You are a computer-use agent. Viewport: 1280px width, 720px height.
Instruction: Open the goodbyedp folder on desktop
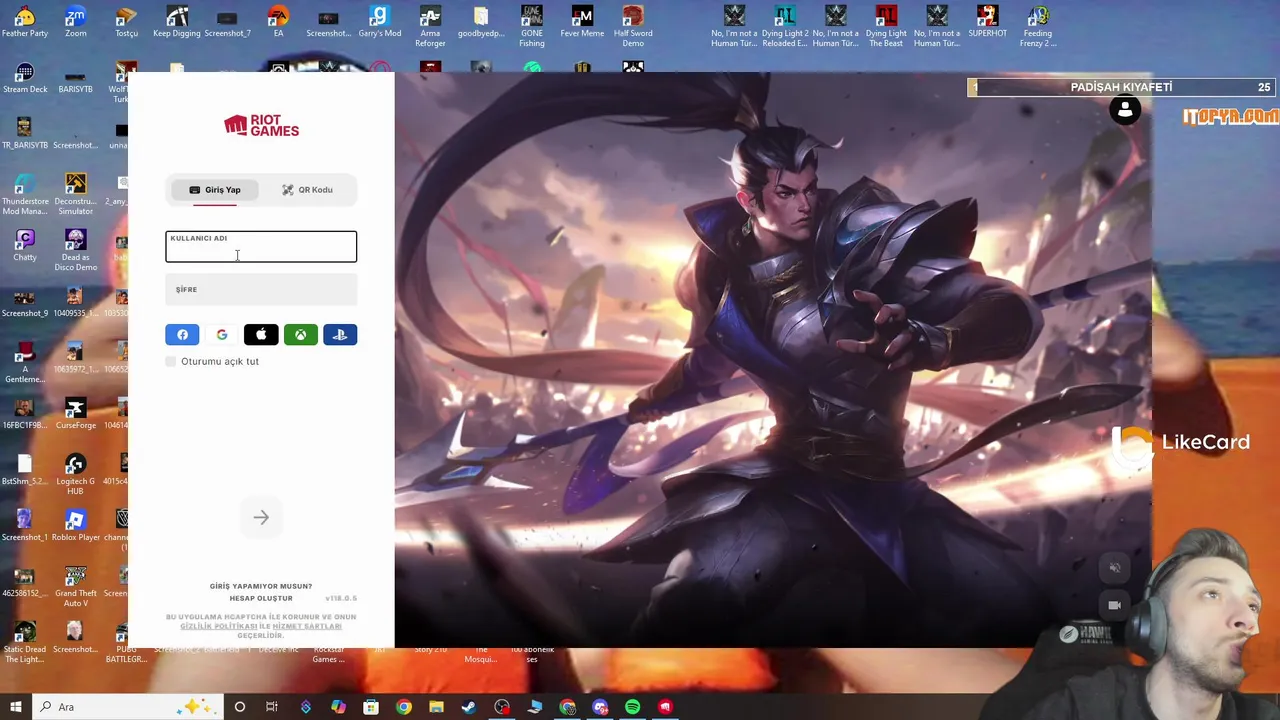coord(481,23)
